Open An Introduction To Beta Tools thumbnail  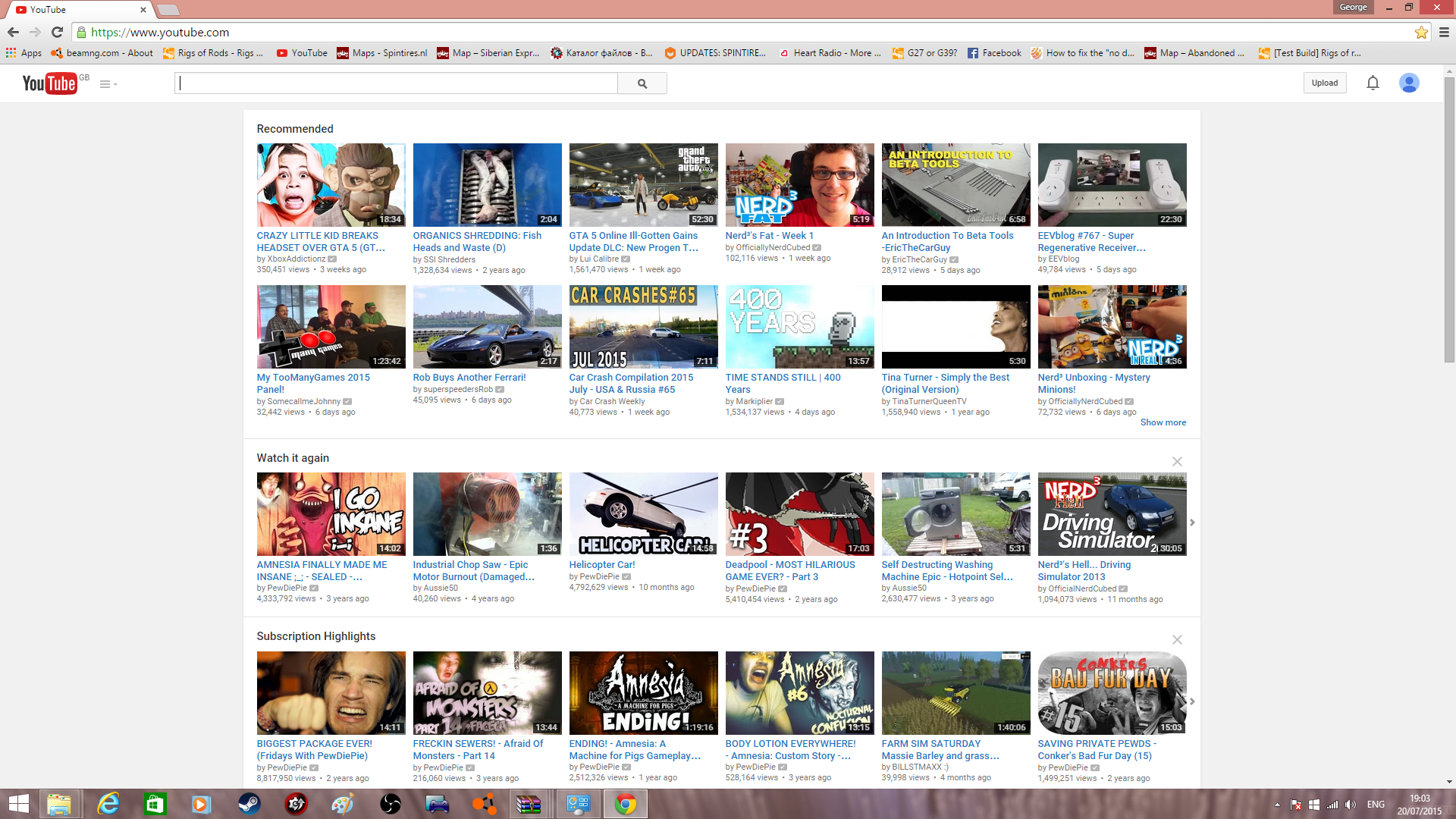point(955,185)
